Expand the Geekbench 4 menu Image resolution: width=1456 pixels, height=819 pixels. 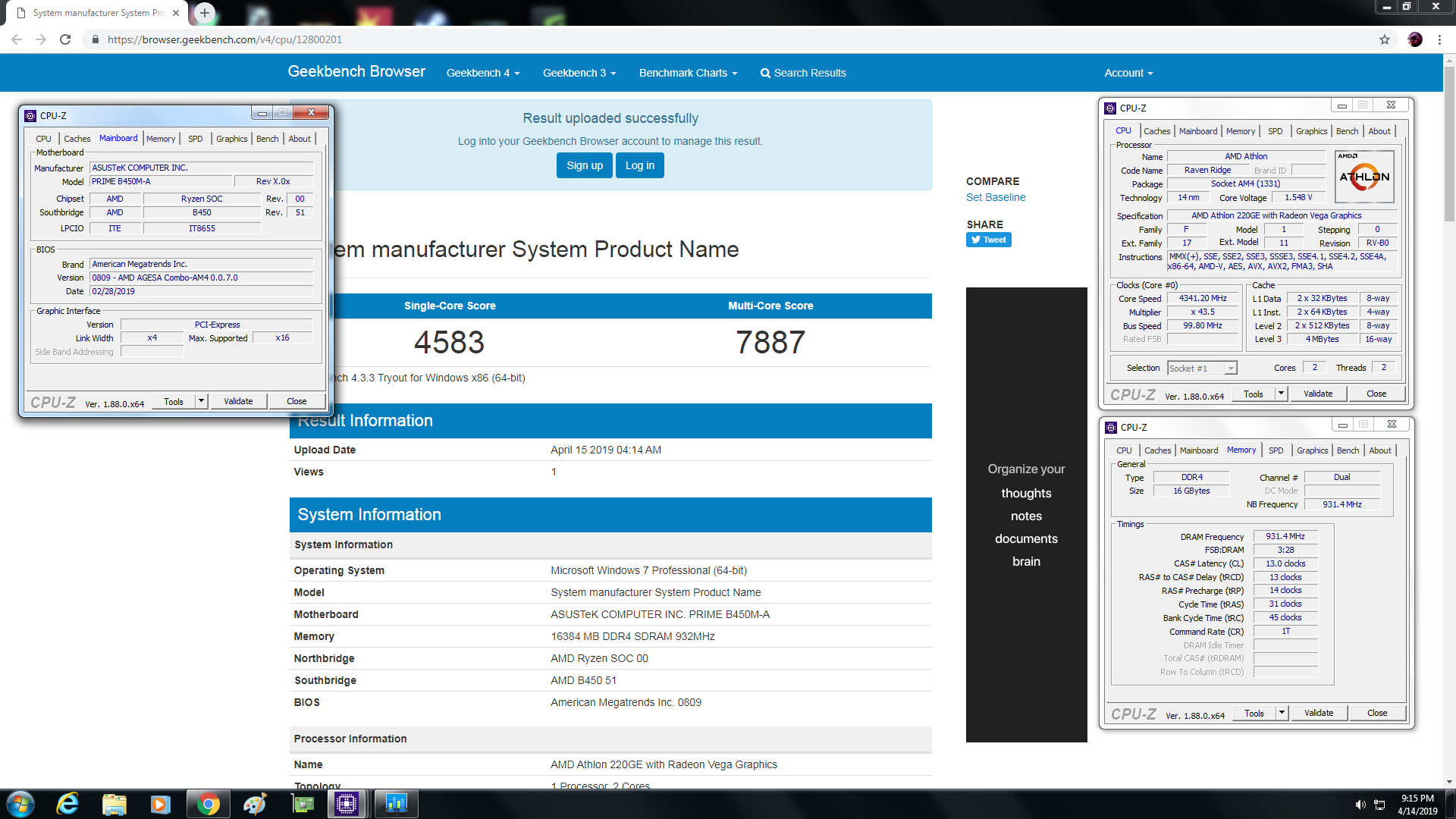coord(483,73)
